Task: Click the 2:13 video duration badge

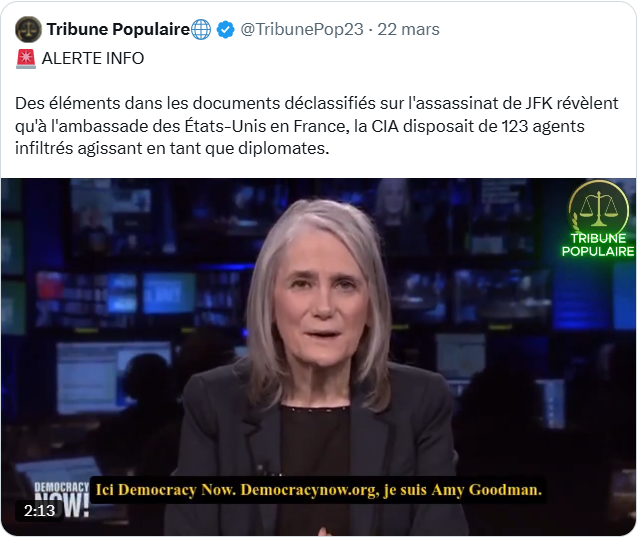Action: 39,511
